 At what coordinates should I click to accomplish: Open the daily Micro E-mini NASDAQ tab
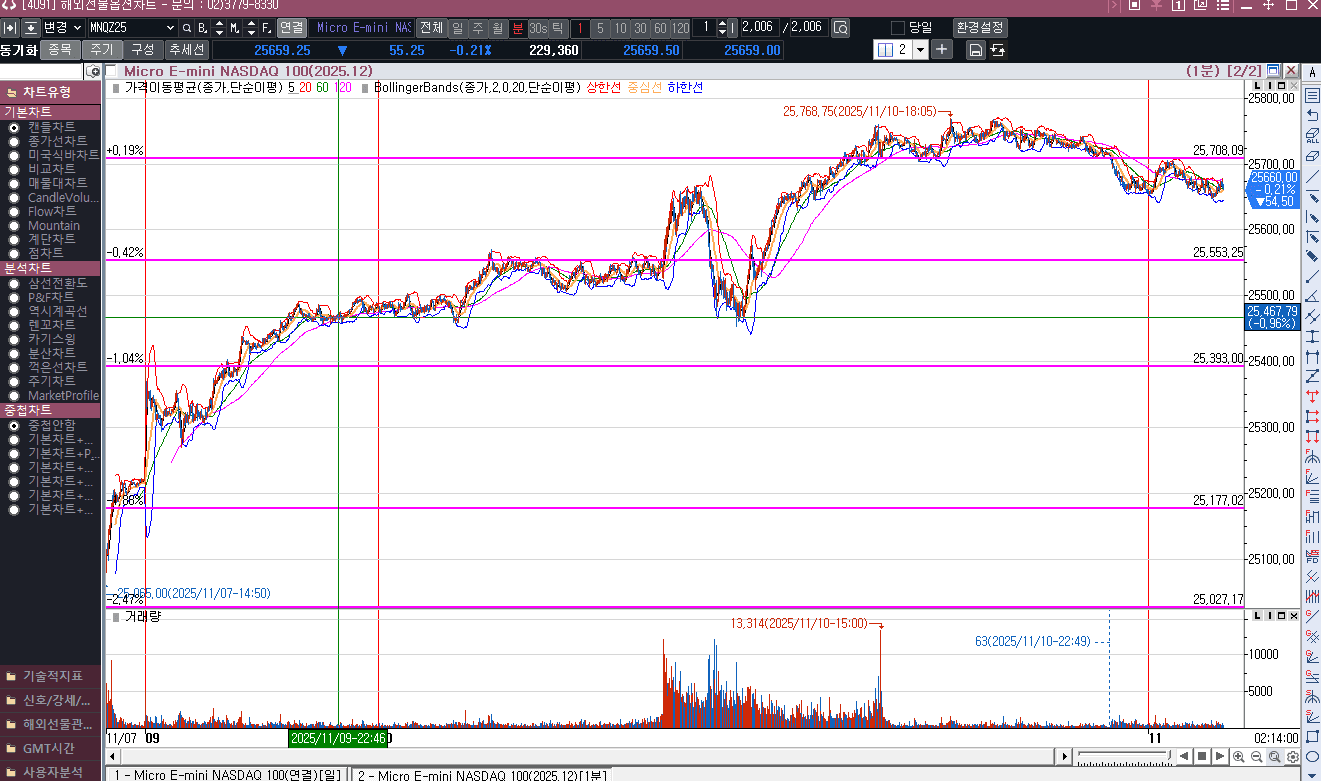tap(227, 775)
